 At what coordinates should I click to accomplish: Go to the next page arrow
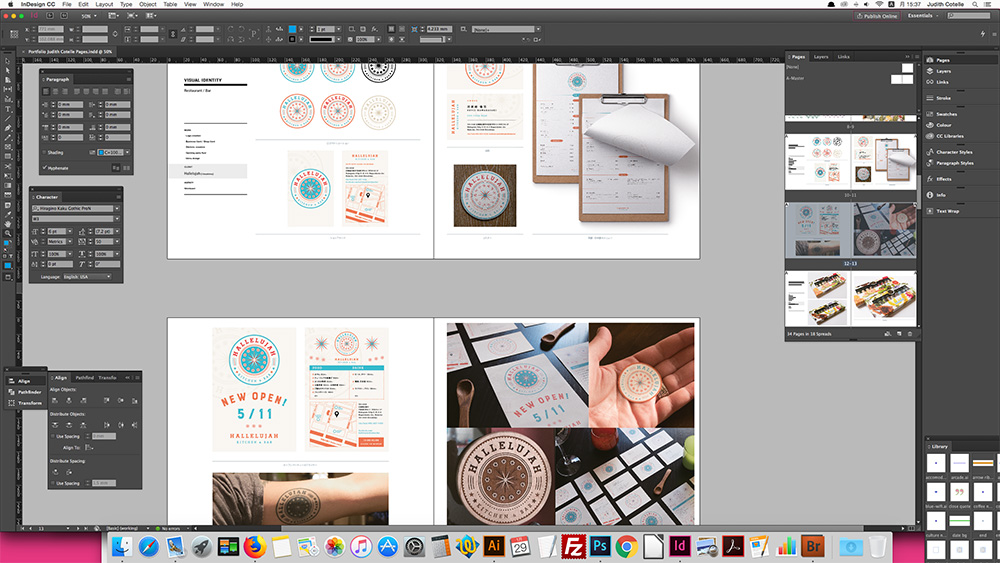click(x=78, y=528)
